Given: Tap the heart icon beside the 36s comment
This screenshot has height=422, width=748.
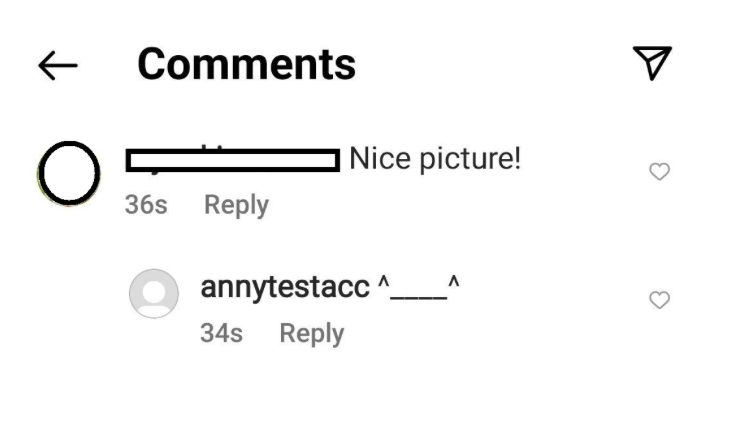Looking at the screenshot, I should click(660, 172).
